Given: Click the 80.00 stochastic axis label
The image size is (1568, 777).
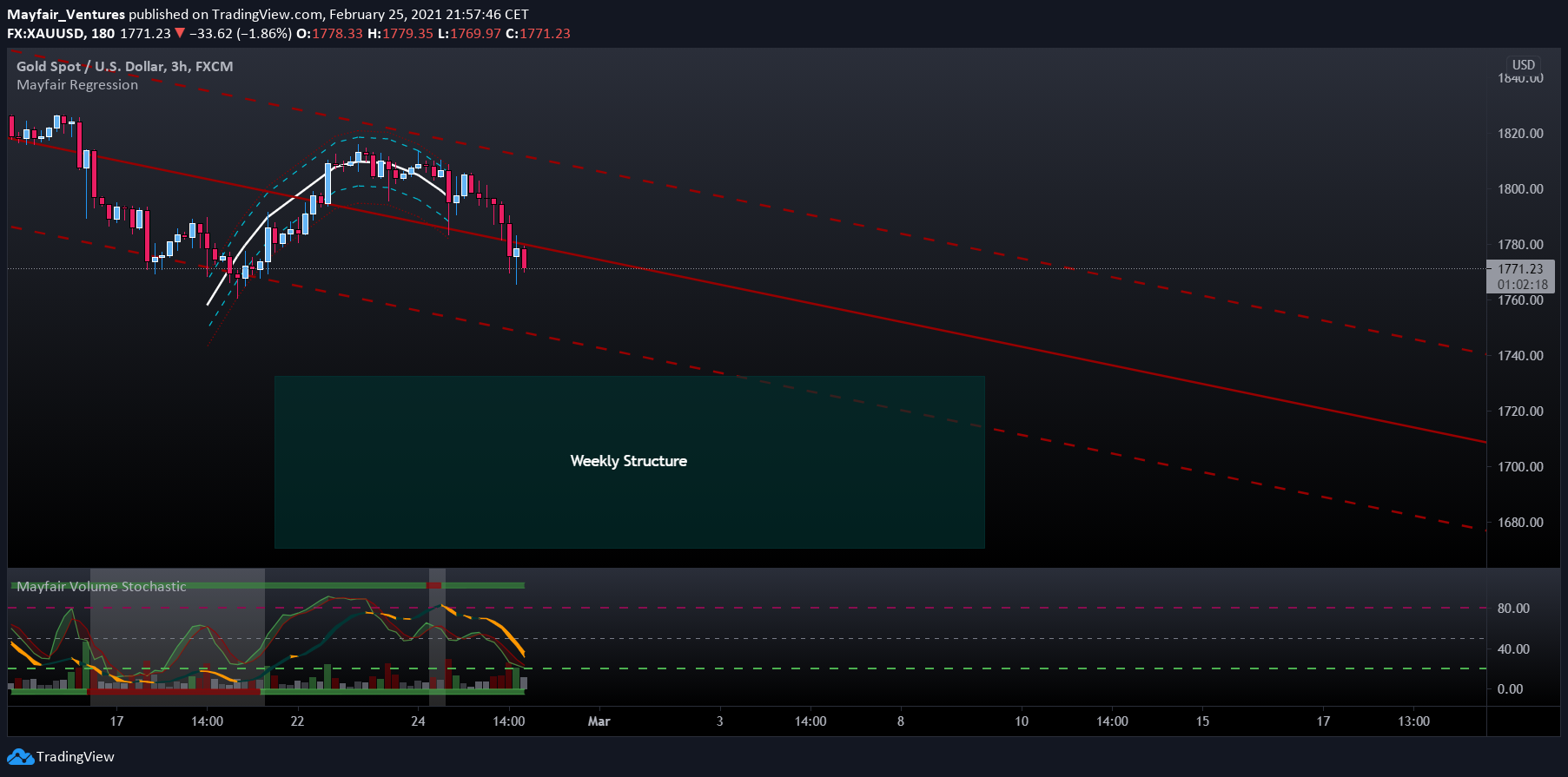Looking at the screenshot, I should pyautogui.click(x=1513, y=609).
